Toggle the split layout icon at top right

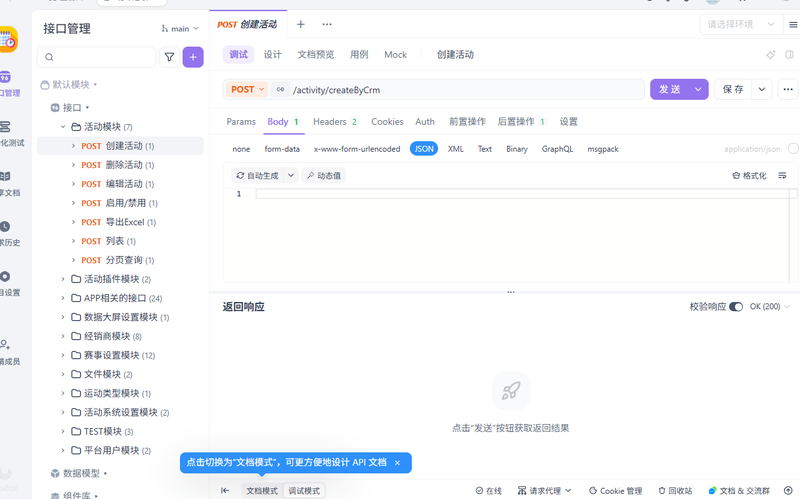click(789, 55)
